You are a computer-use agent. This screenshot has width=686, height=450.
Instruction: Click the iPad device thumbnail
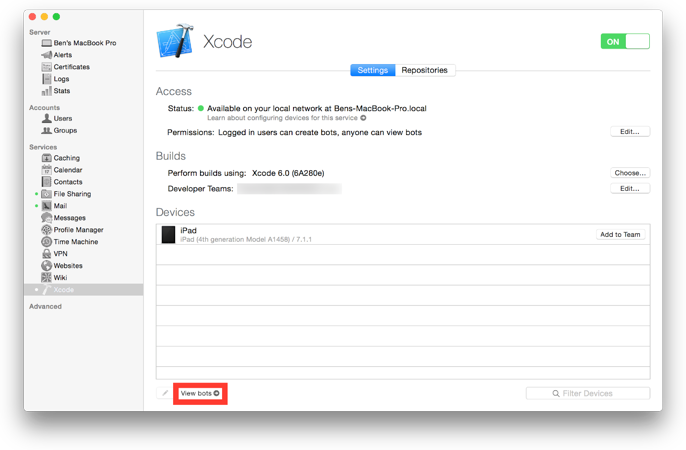click(x=168, y=235)
